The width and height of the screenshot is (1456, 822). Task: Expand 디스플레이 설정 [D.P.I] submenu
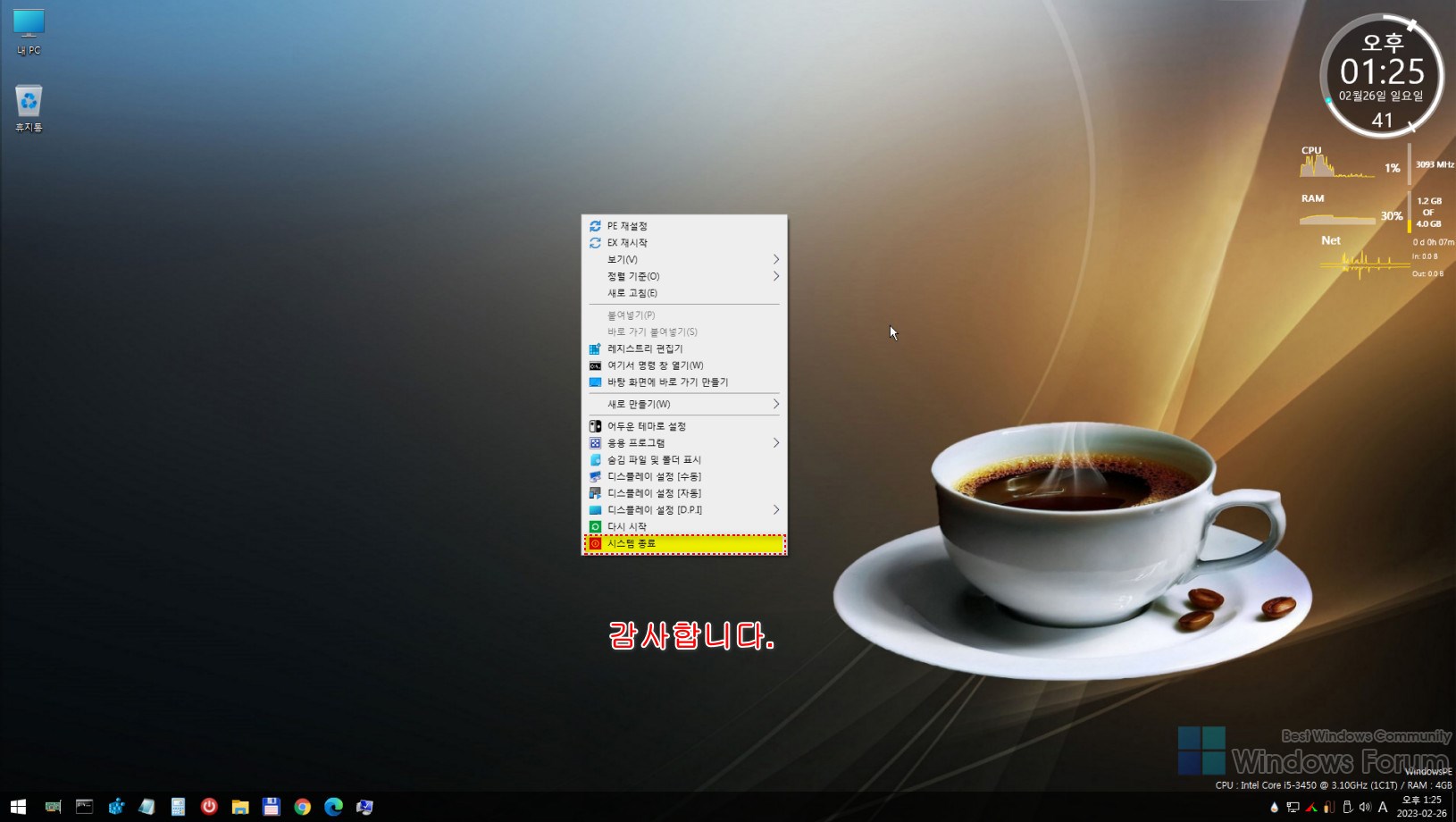coord(684,510)
